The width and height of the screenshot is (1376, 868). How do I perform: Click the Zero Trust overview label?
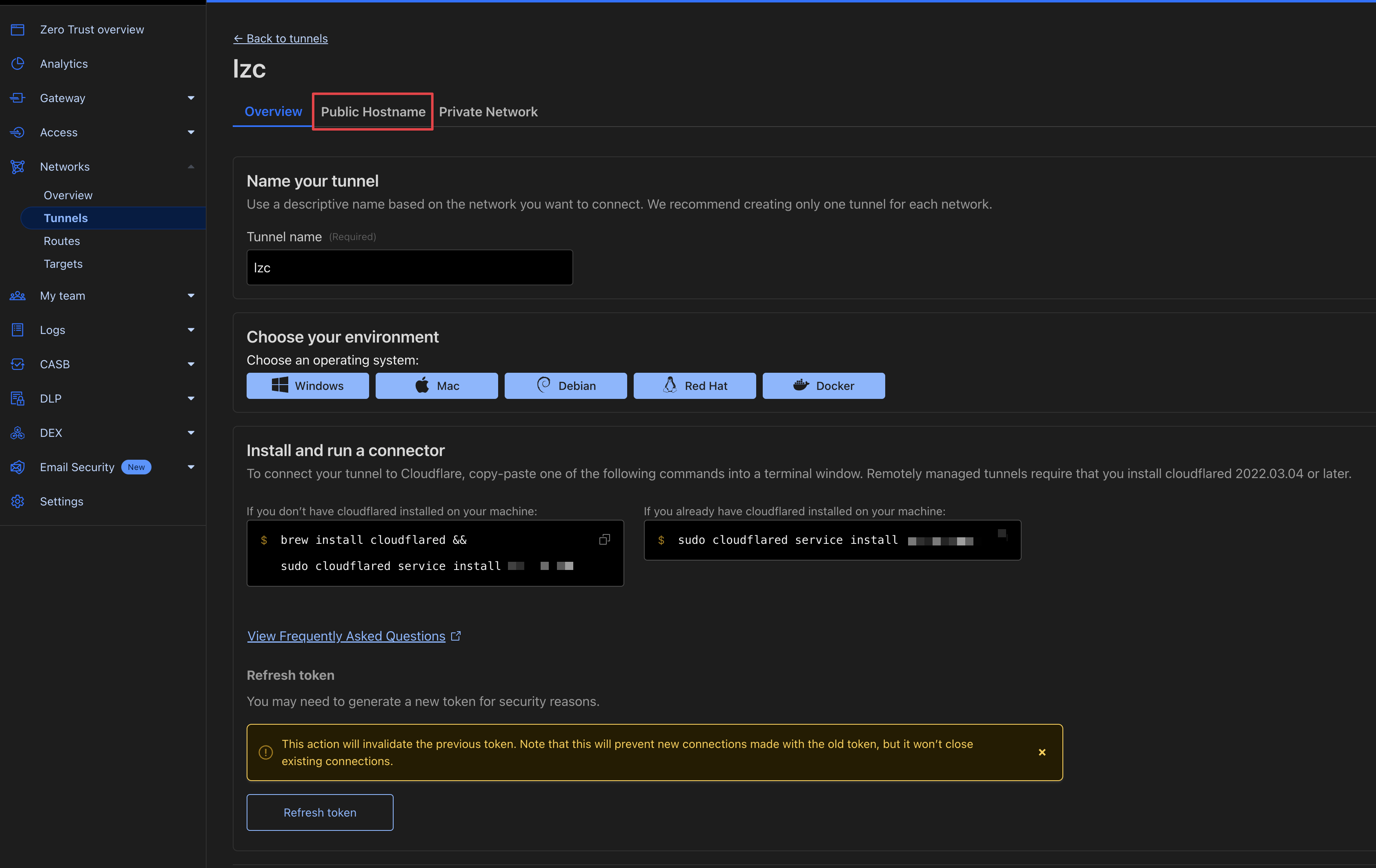(x=92, y=30)
